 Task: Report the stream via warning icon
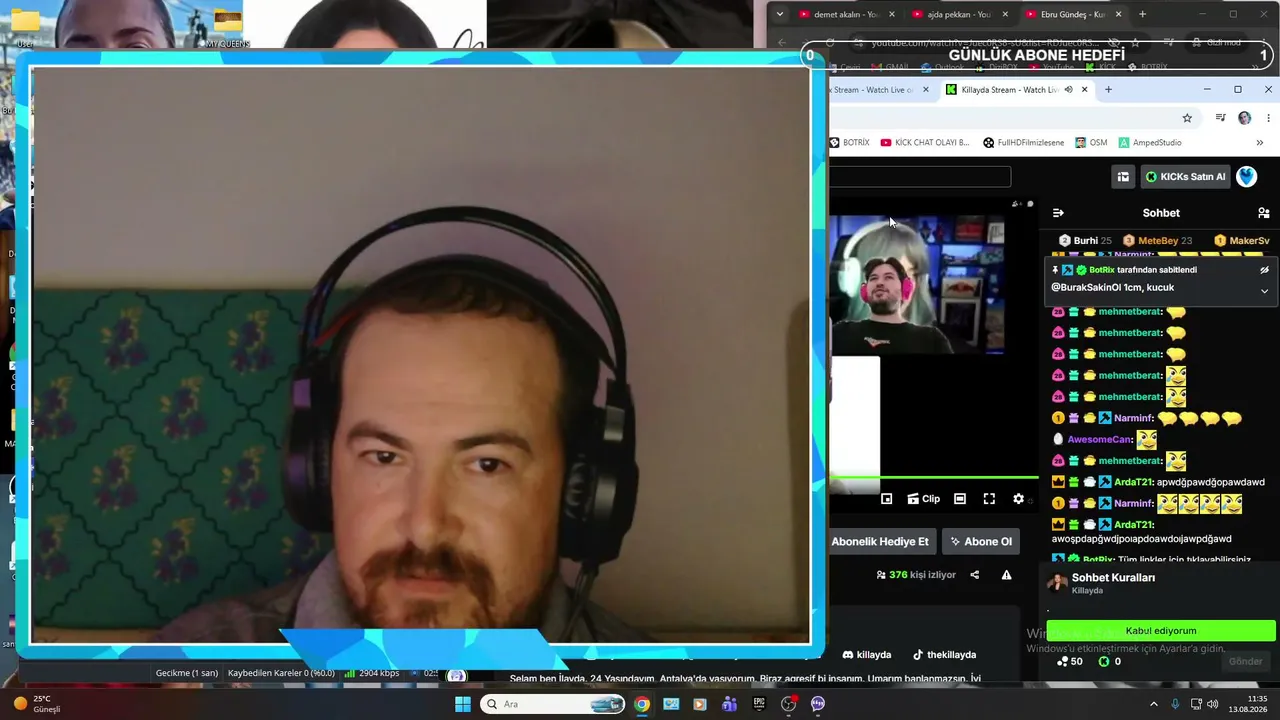point(1007,575)
